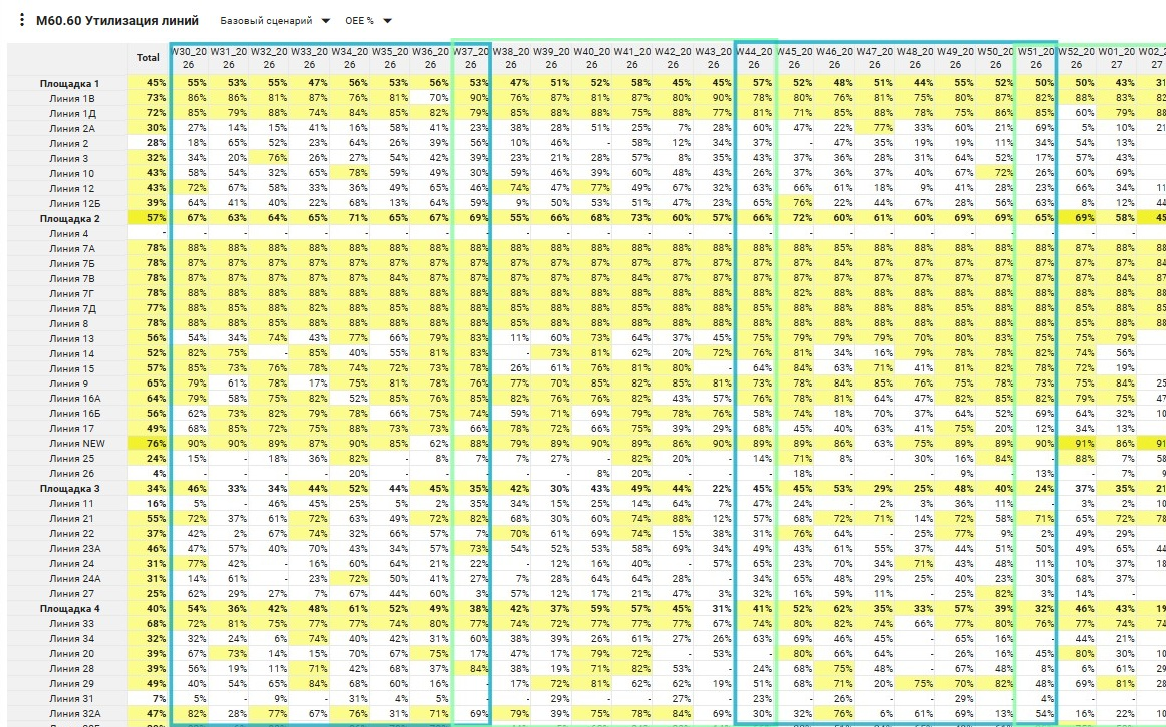Click Линия 31 Total cell 7%
The width and height of the screenshot is (1166, 727).
(x=148, y=698)
